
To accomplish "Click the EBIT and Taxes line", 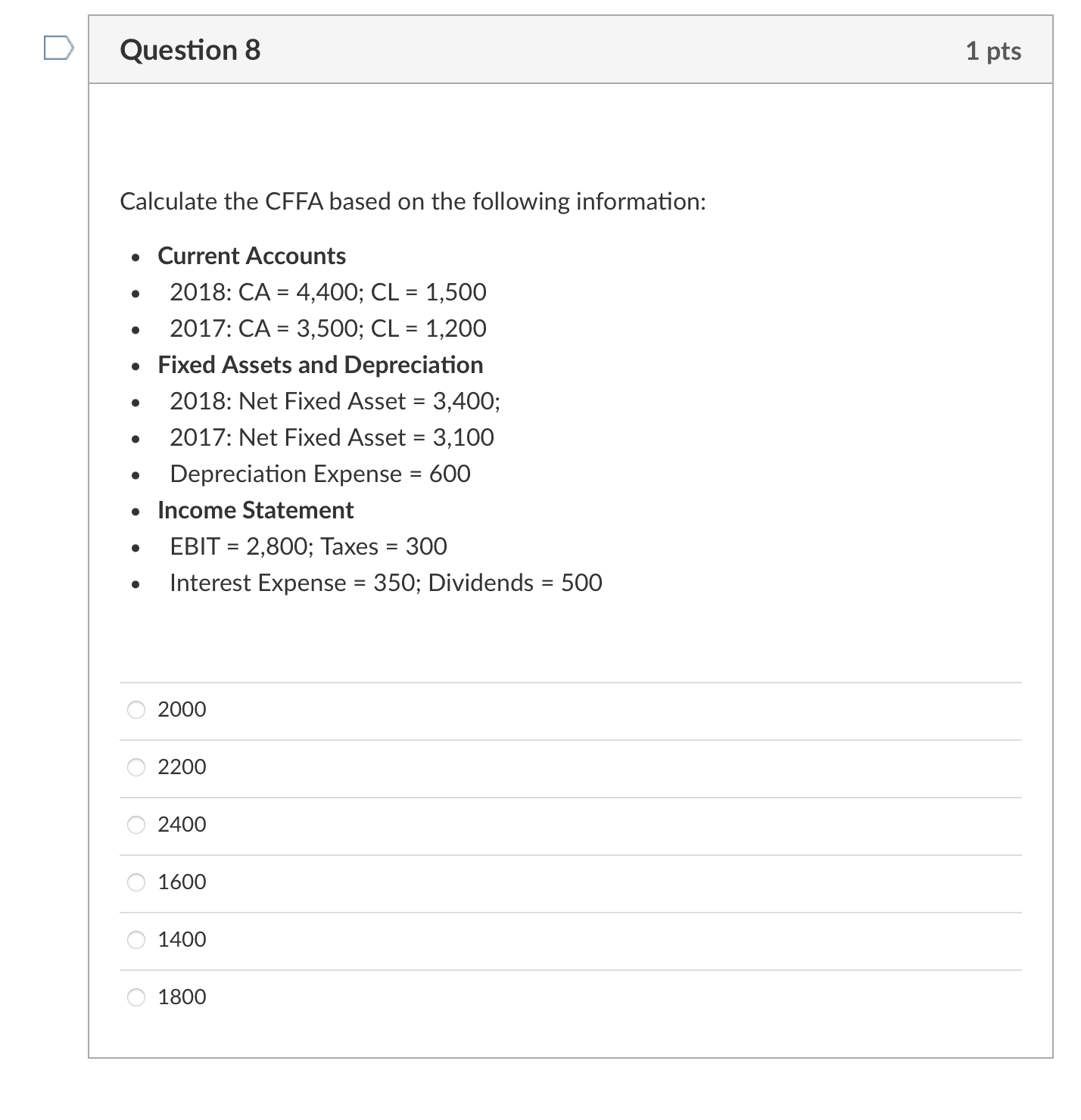I will 307,546.
